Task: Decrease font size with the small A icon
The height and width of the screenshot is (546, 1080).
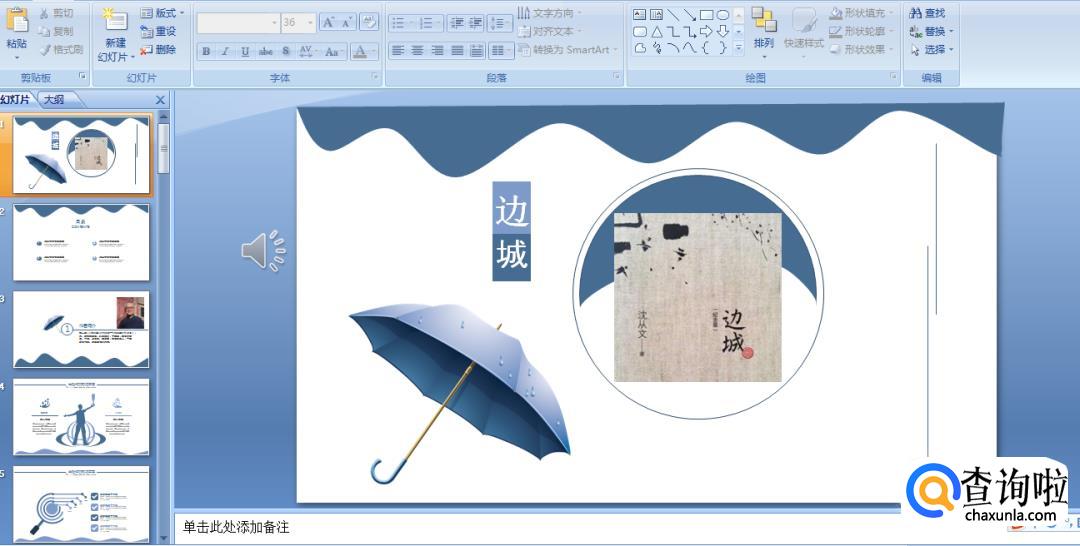Action: (x=346, y=23)
